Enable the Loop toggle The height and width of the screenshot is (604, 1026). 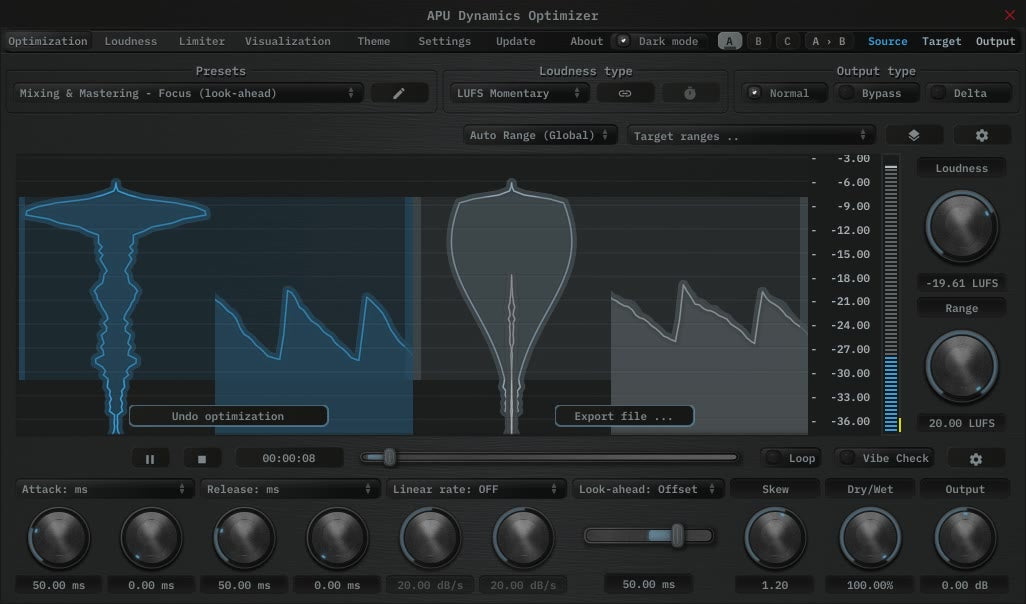click(x=792, y=458)
